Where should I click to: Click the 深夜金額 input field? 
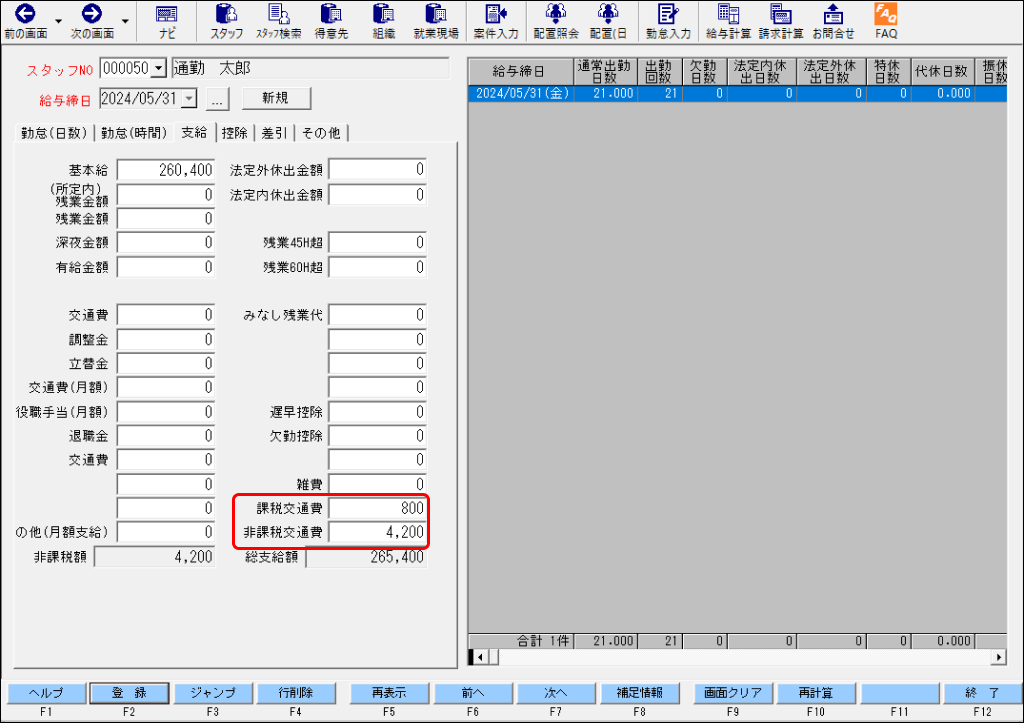pyautogui.click(x=166, y=243)
